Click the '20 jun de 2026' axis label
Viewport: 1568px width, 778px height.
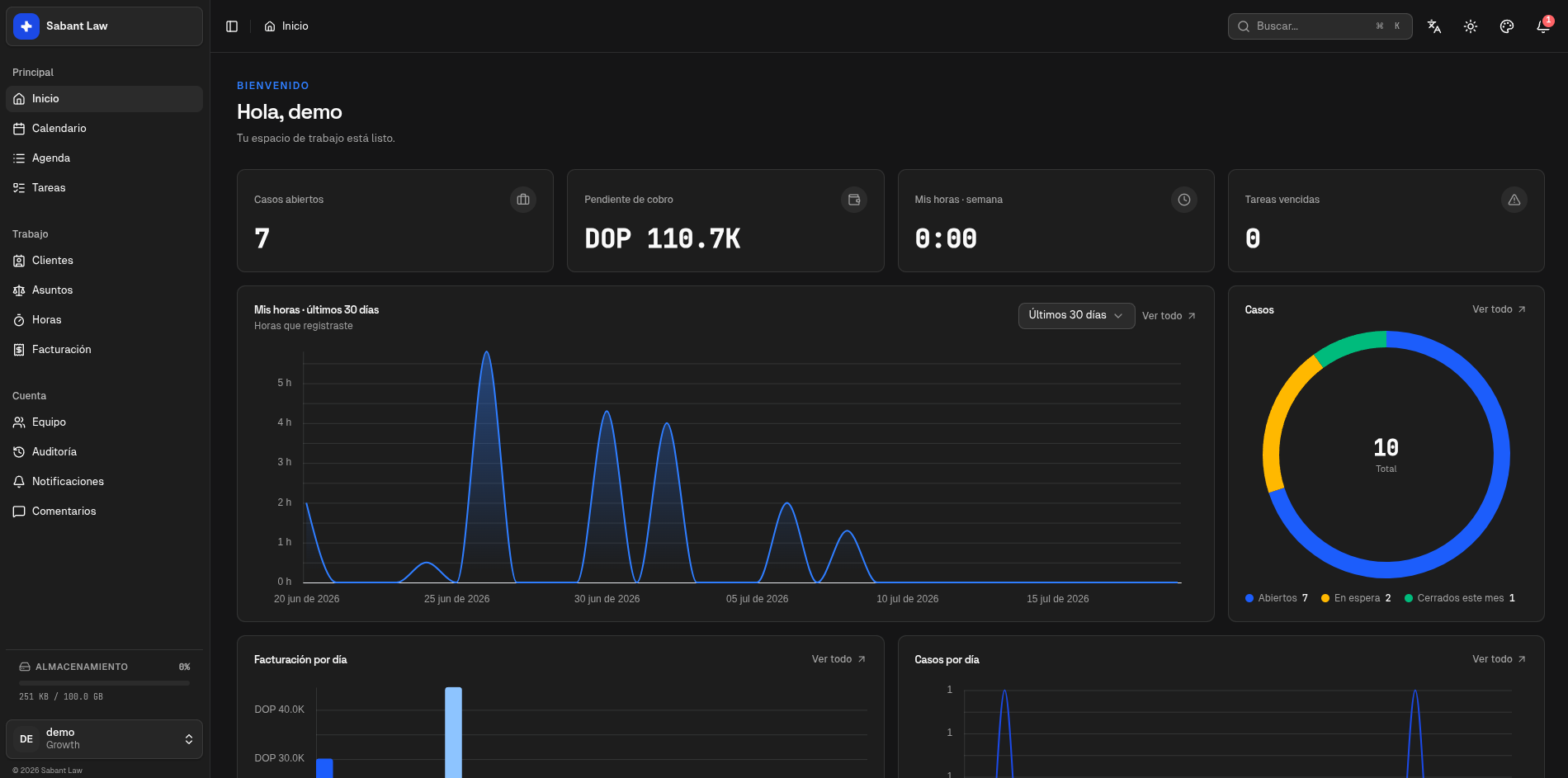click(x=307, y=599)
